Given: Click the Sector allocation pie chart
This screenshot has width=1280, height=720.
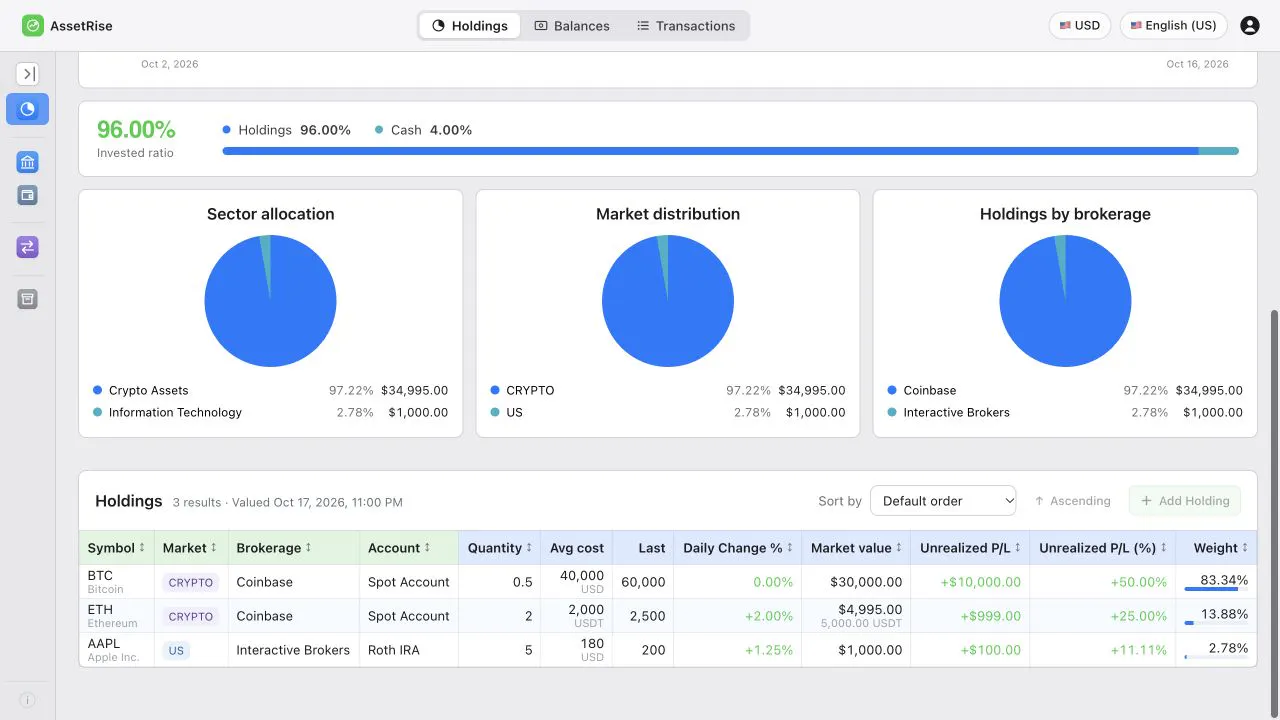Looking at the screenshot, I should 270,301.
